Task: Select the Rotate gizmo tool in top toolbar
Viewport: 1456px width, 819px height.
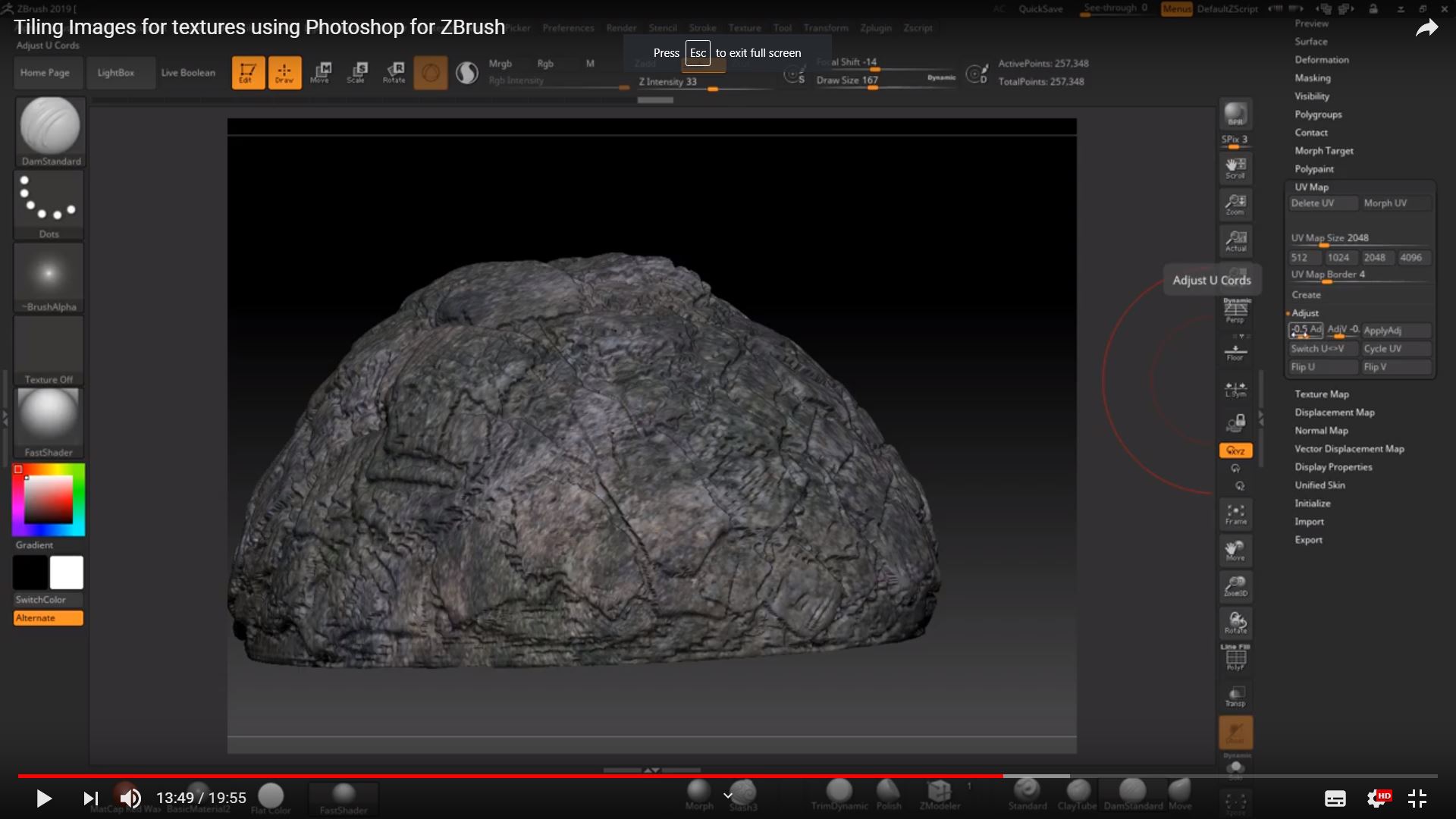Action: click(394, 73)
